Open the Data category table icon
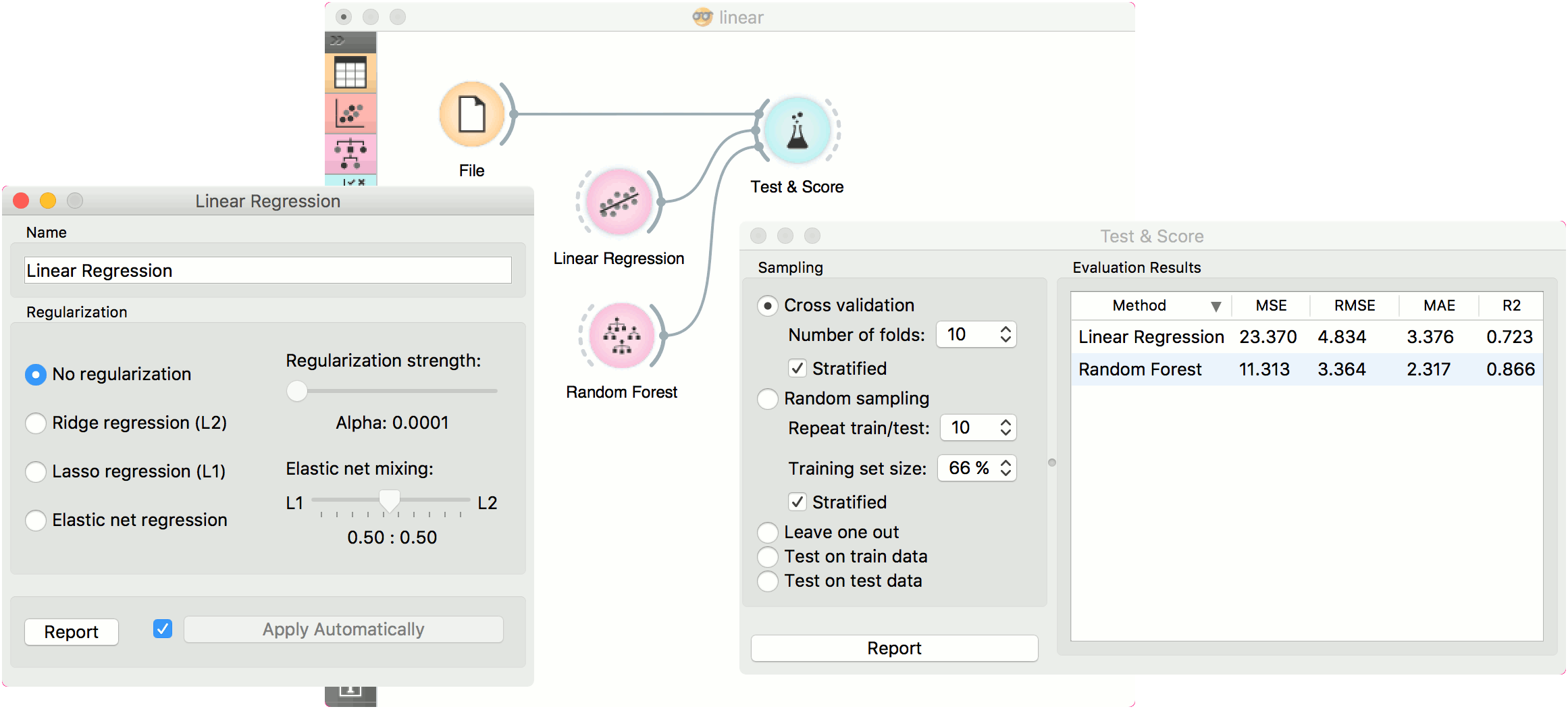 click(x=350, y=73)
